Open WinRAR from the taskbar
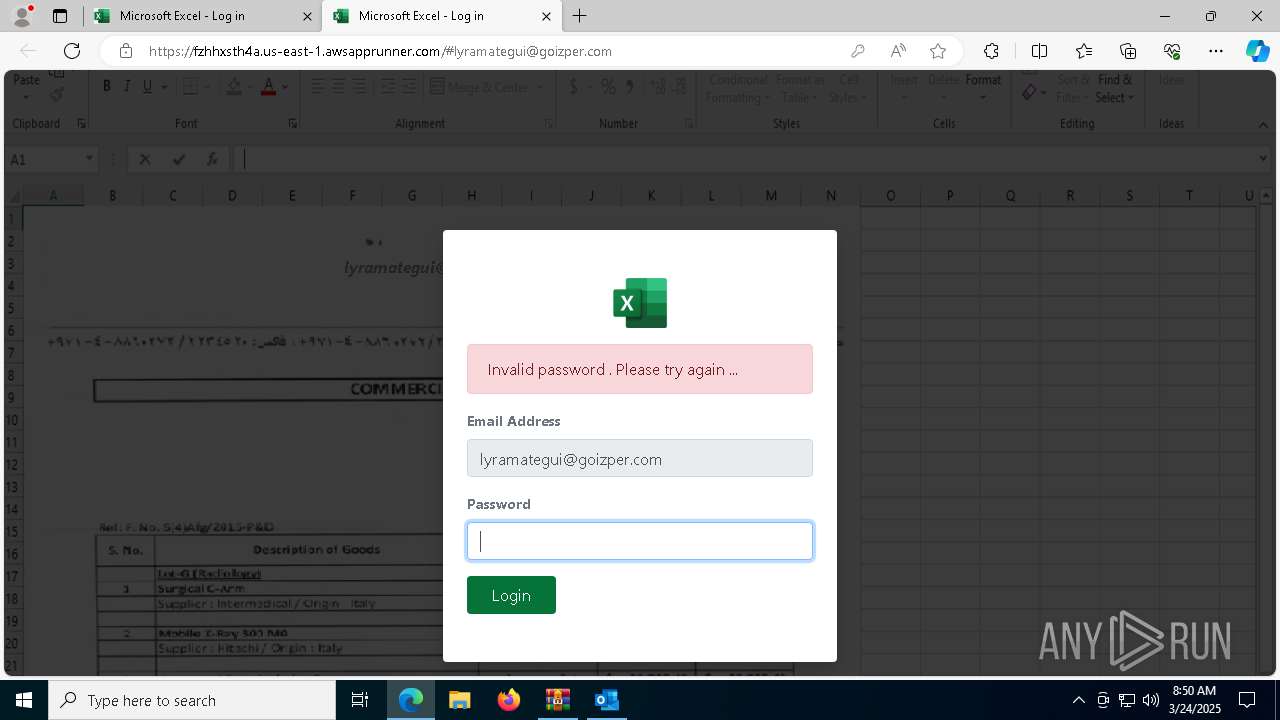This screenshot has height=720, width=1280. (557, 700)
